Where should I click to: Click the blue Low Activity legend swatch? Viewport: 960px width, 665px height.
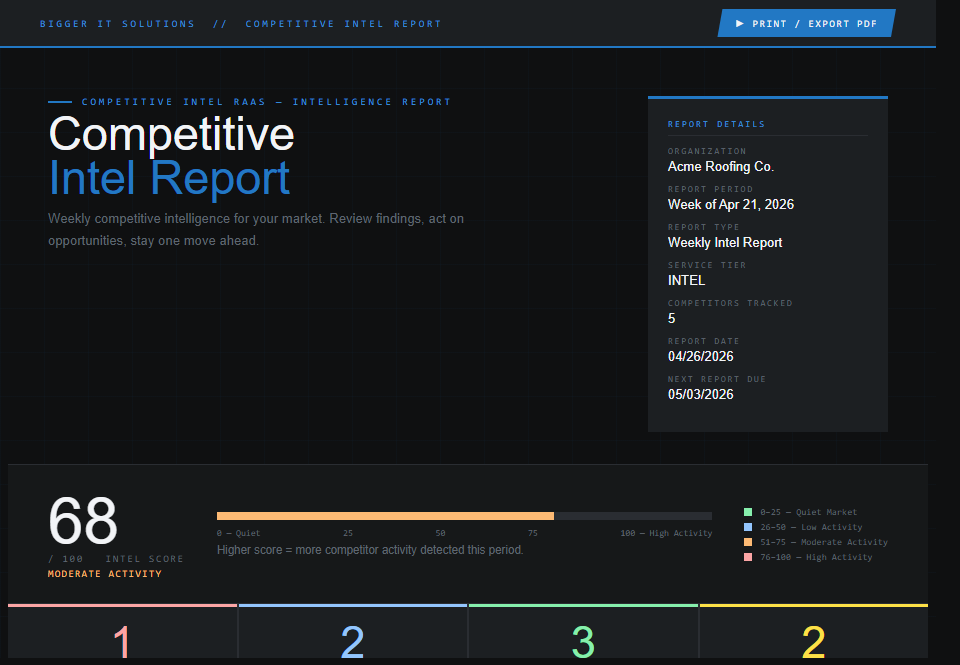[x=748, y=527]
